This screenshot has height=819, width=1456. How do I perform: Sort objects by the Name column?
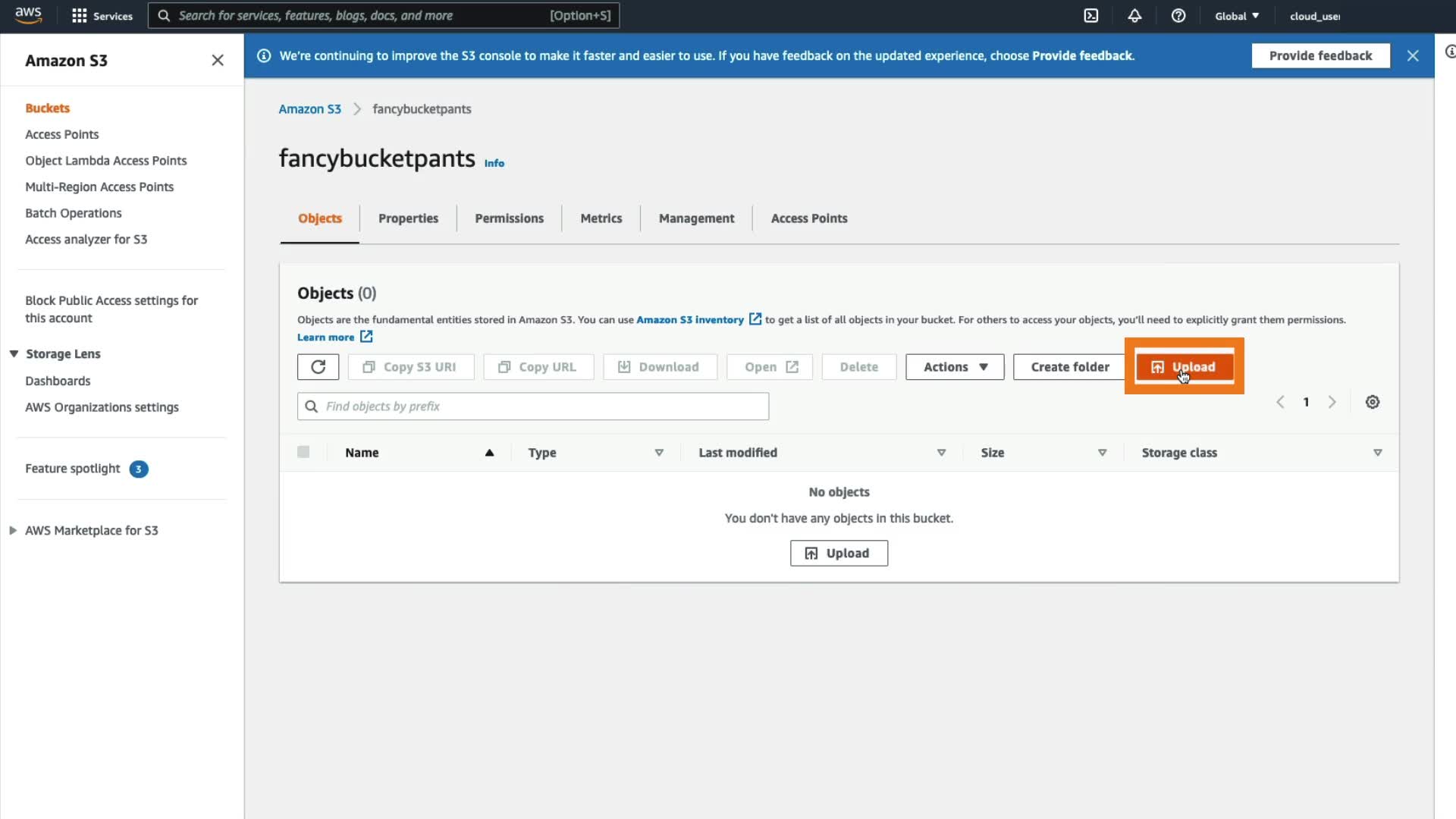pos(362,453)
